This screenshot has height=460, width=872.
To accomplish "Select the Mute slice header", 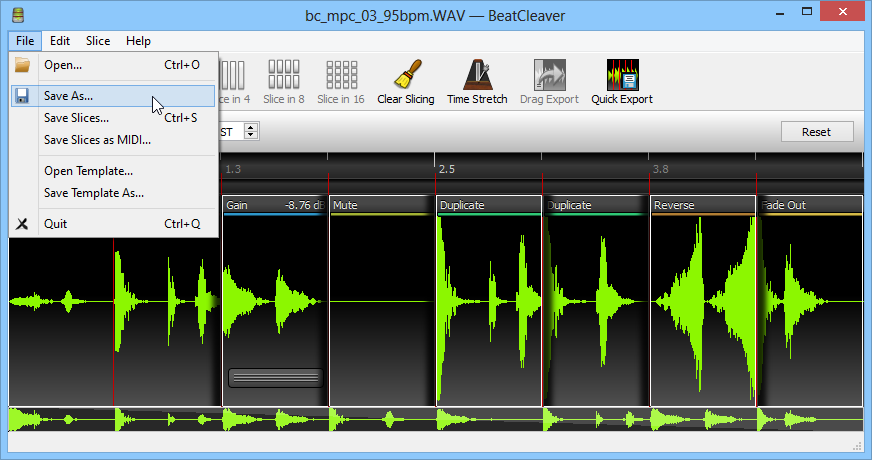I will [x=382, y=205].
